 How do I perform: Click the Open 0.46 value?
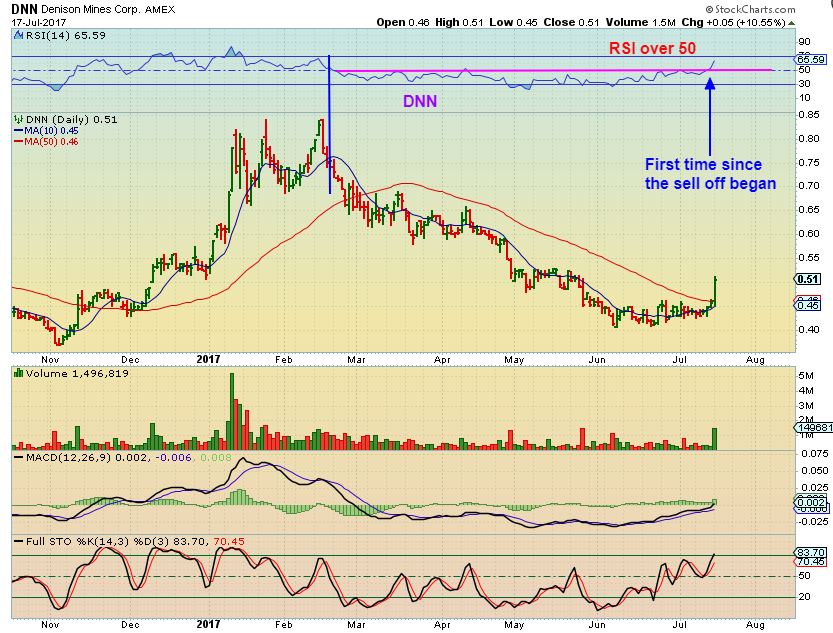[403, 22]
